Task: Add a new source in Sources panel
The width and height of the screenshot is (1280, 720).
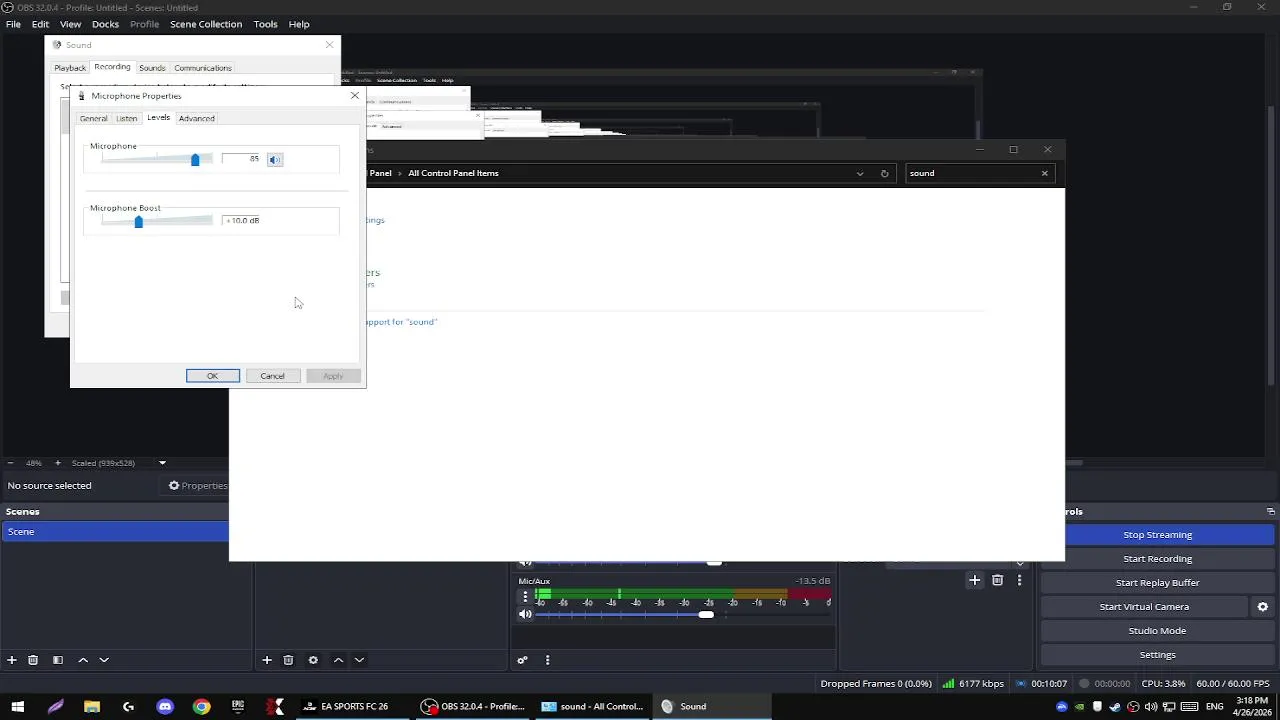Action: 267,660
